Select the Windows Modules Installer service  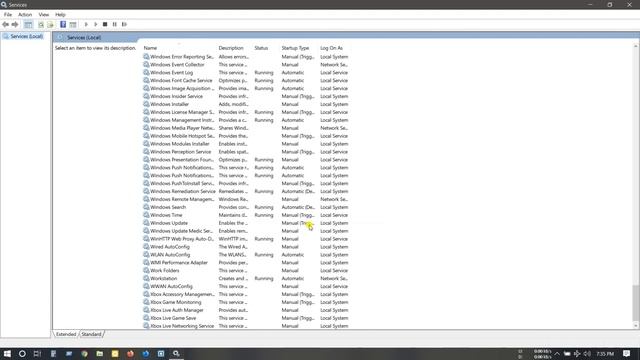coord(246,144)
